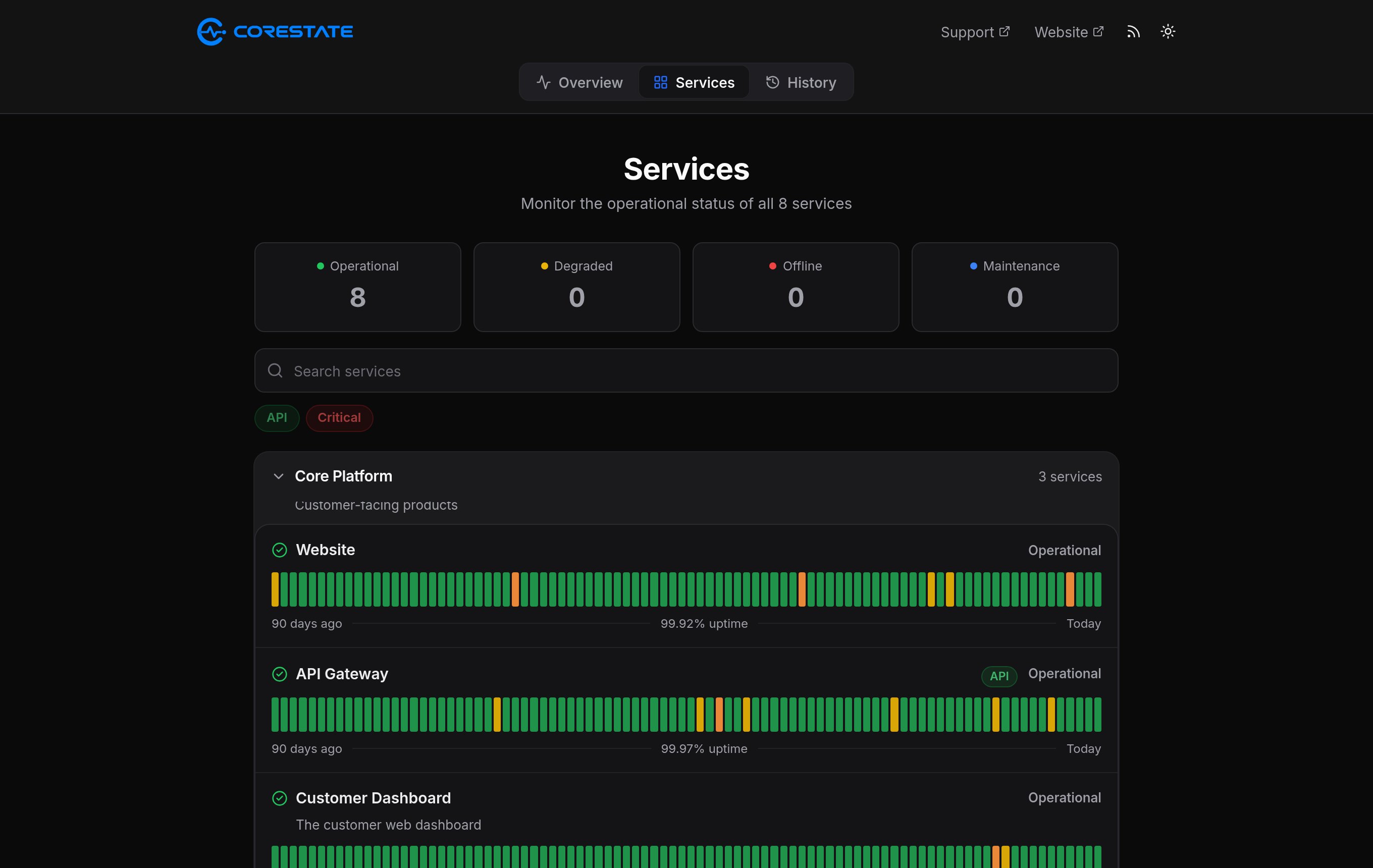Screen dimensions: 1373x868
Task: Click the orange bar in API Gateway uptime
Action: click(x=719, y=714)
